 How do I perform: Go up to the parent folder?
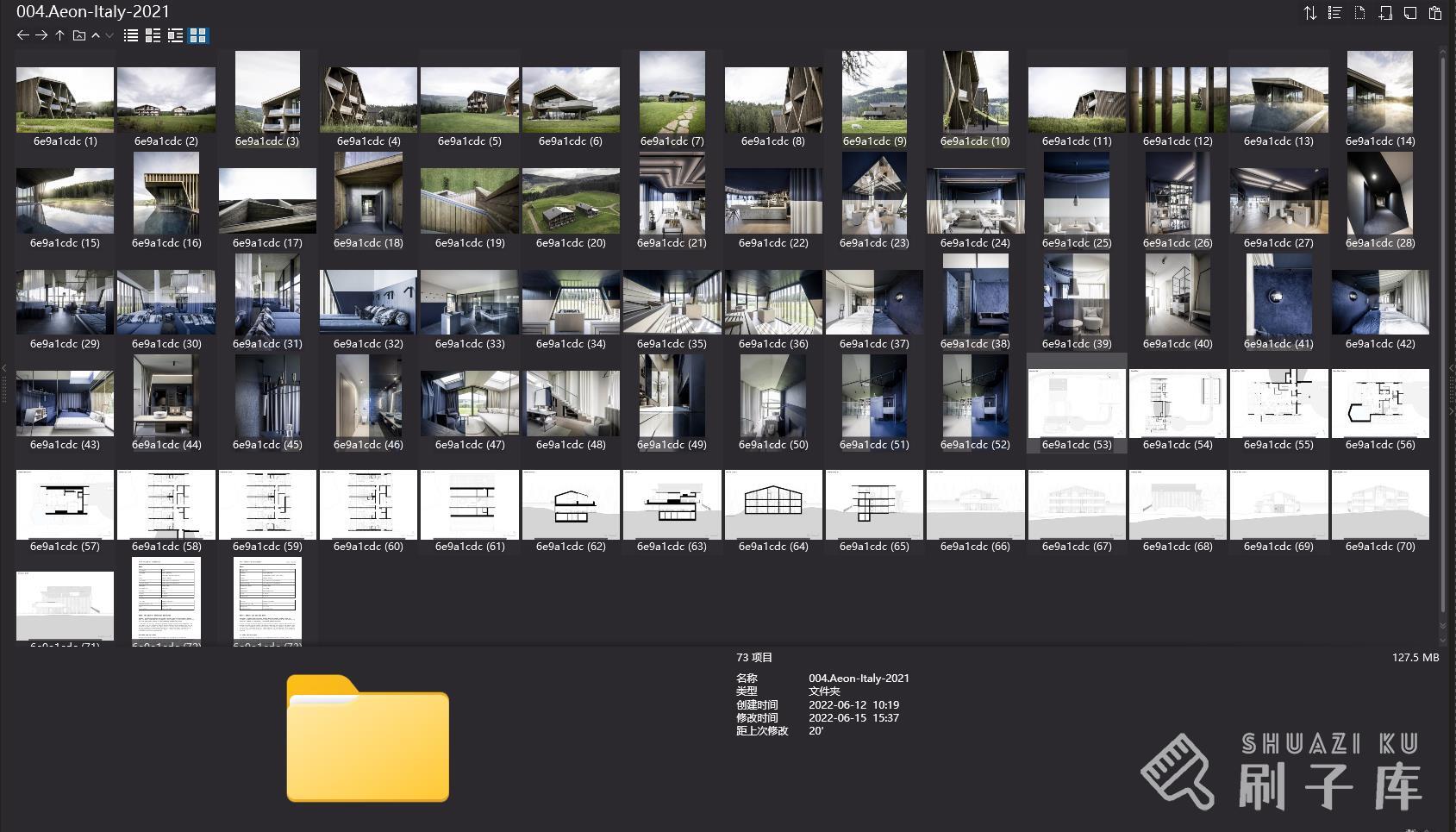pos(59,35)
